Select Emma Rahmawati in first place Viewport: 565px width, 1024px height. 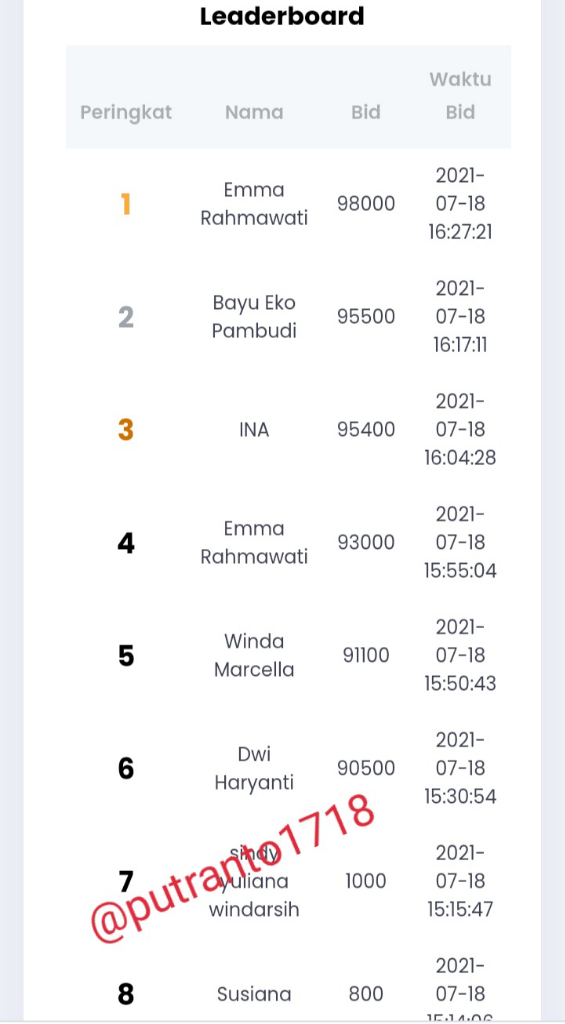click(x=254, y=204)
